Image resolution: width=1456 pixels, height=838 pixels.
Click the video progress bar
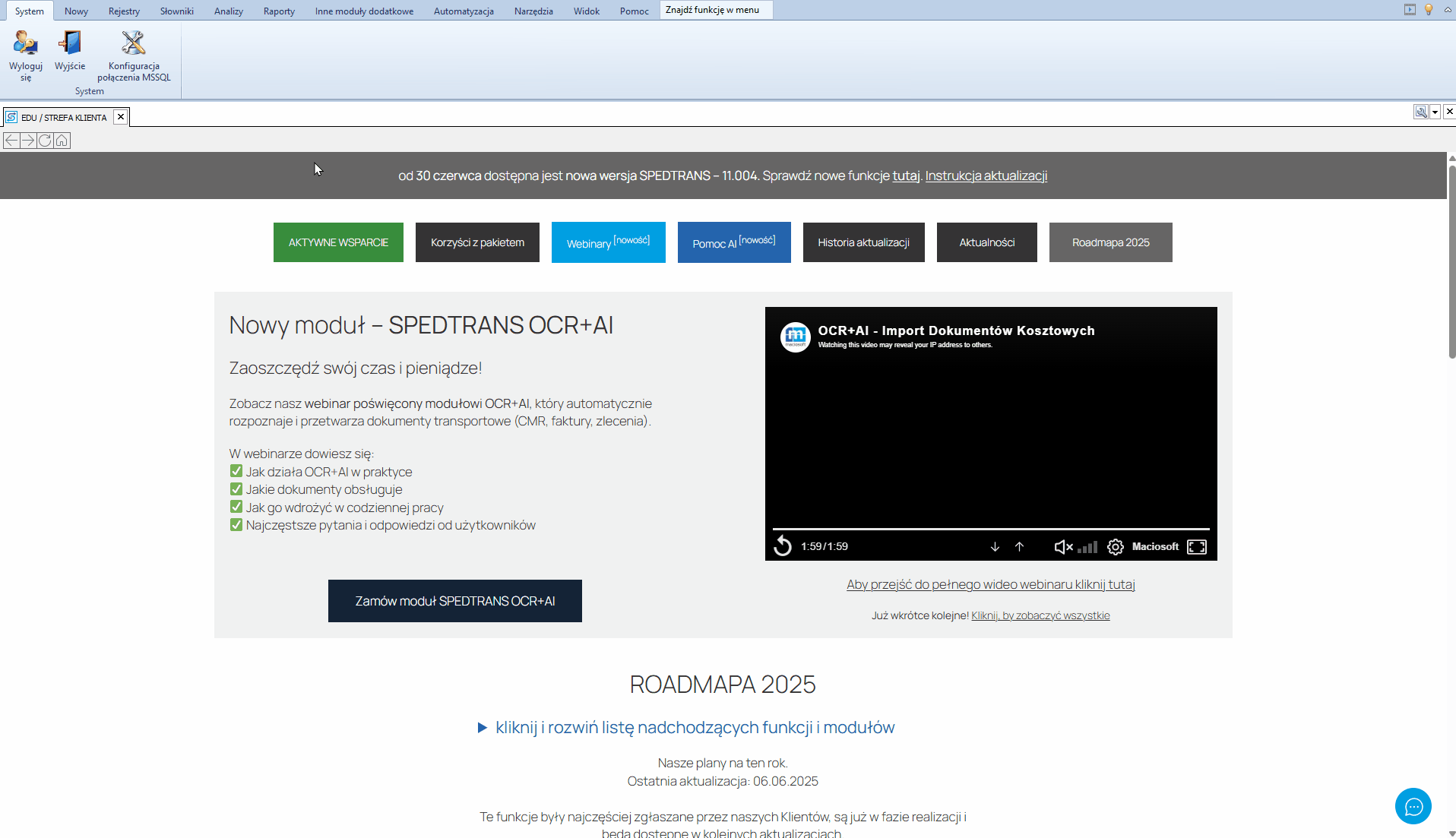(x=990, y=529)
